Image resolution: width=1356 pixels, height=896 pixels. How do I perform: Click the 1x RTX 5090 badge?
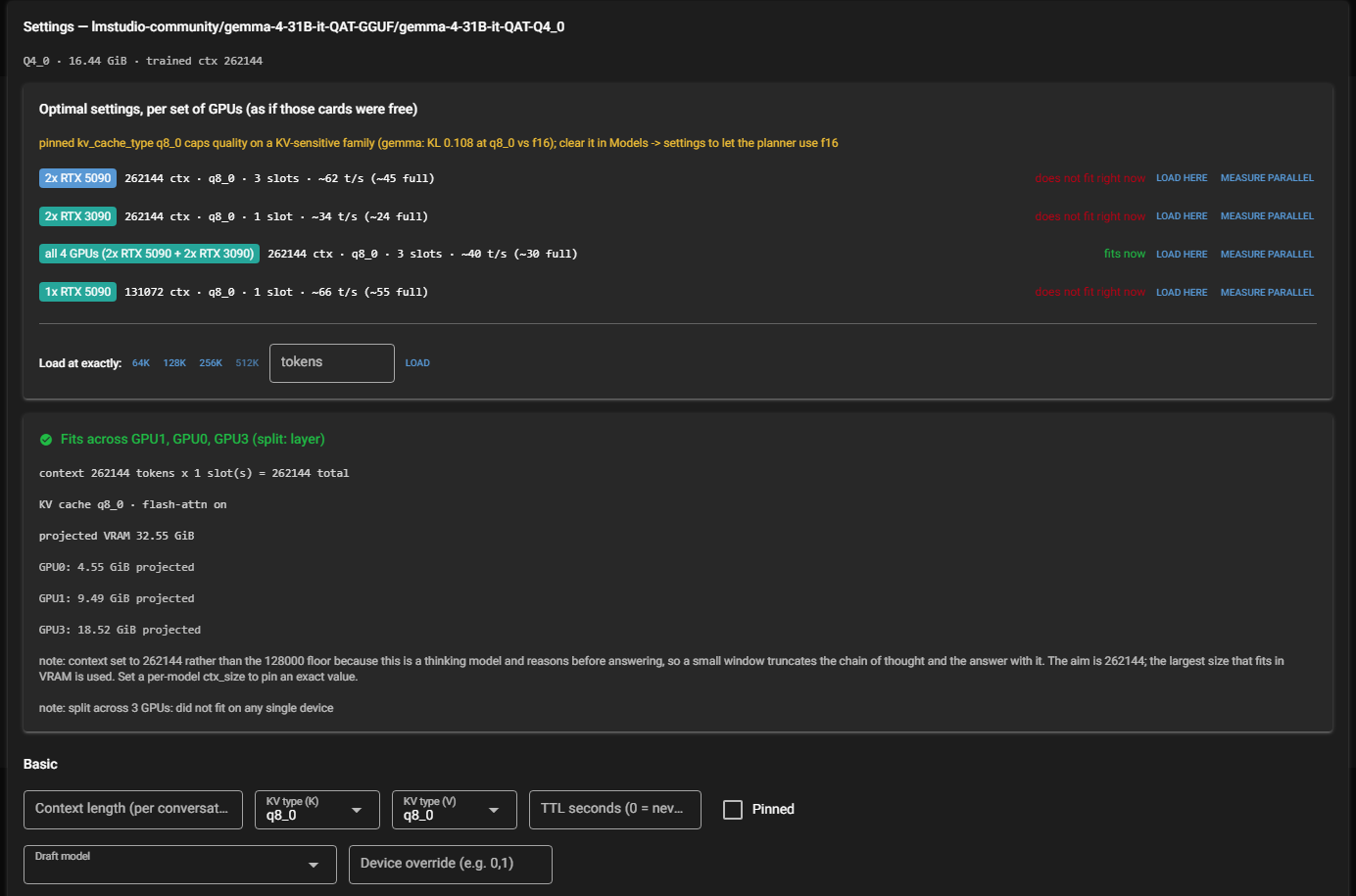(x=77, y=292)
